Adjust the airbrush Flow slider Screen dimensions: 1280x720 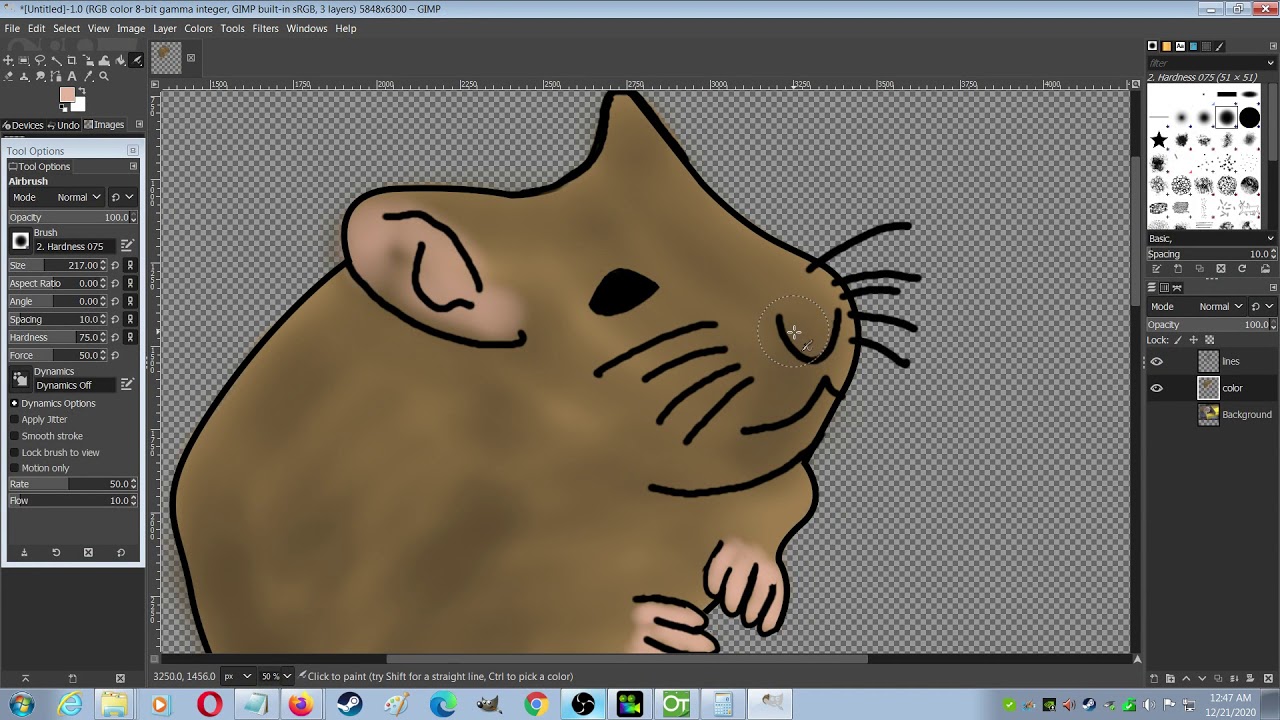click(73, 500)
